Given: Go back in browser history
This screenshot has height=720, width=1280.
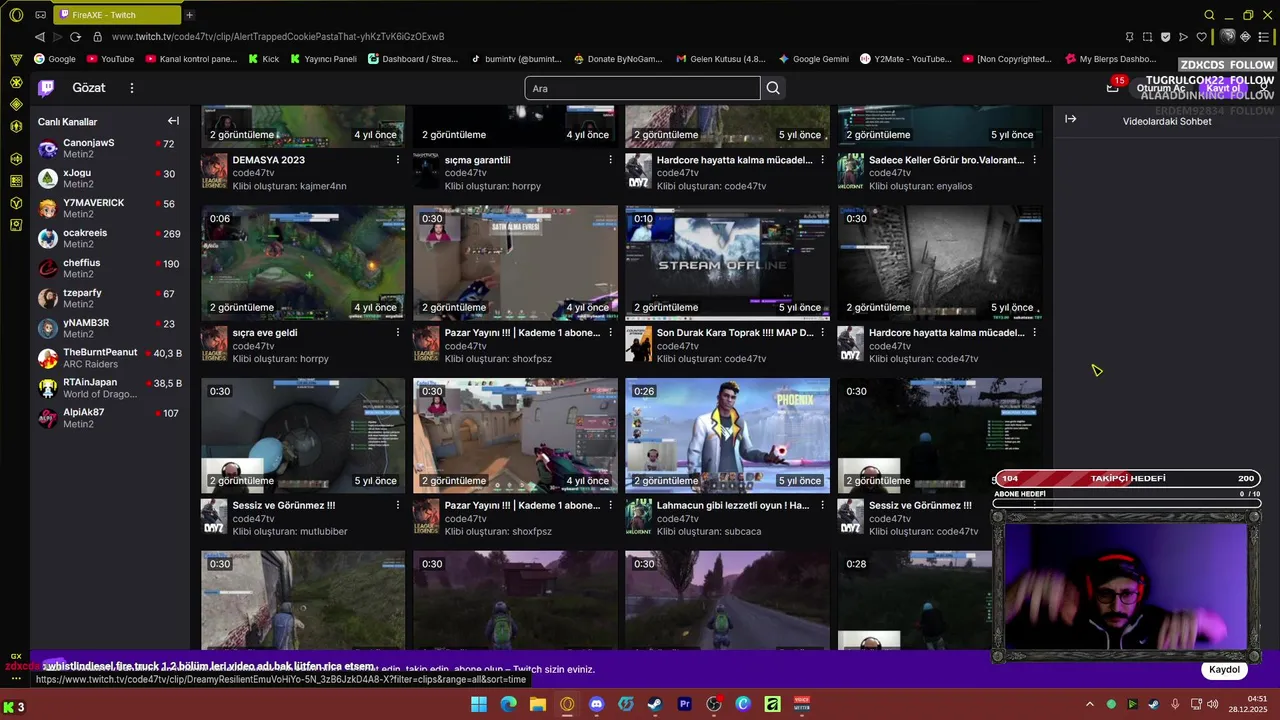Looking at the screenshot, I should [x=40, y=37].
